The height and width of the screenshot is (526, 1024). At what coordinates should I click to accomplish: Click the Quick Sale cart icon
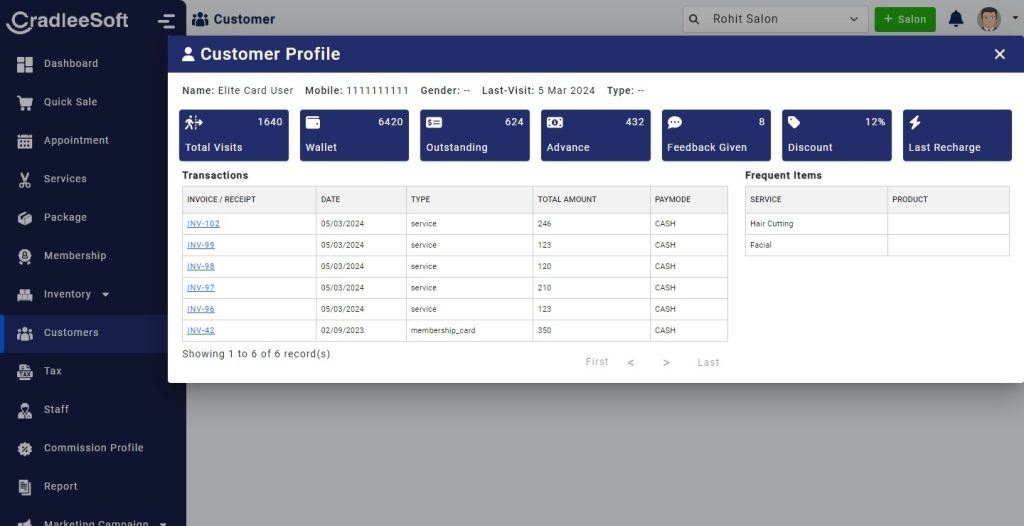[25, 102]
